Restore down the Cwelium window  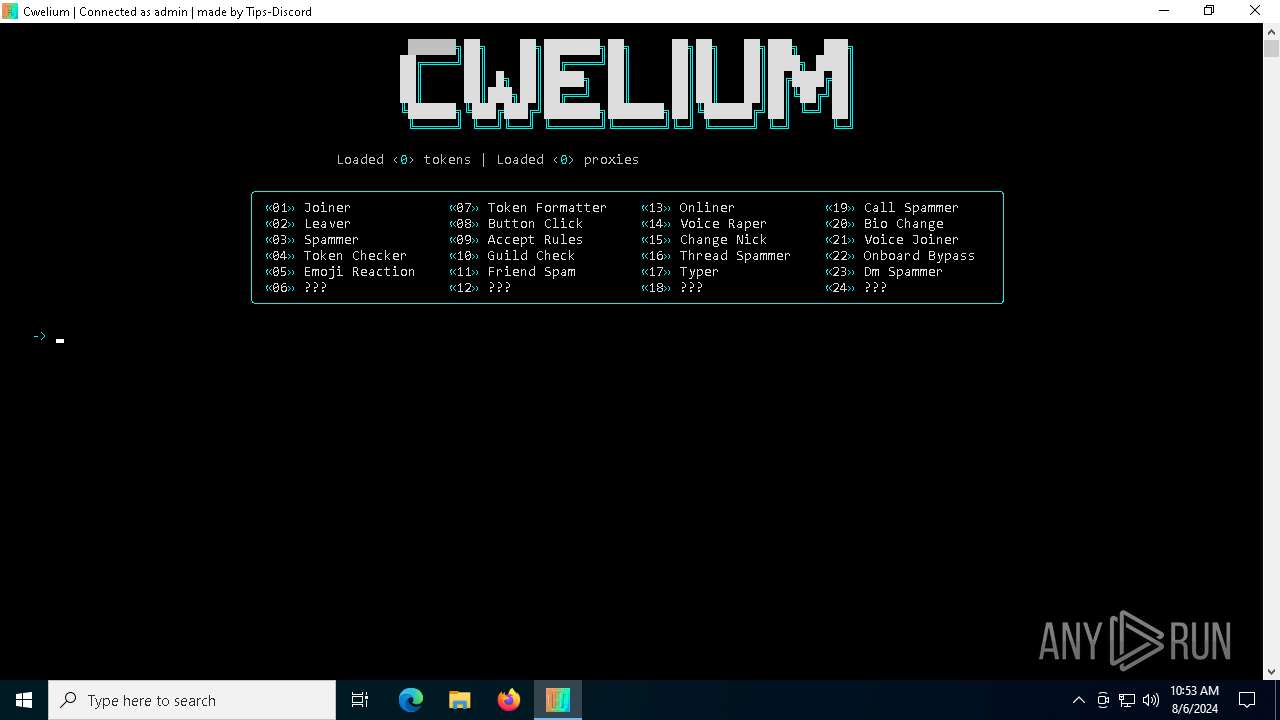coord(1209,11)
